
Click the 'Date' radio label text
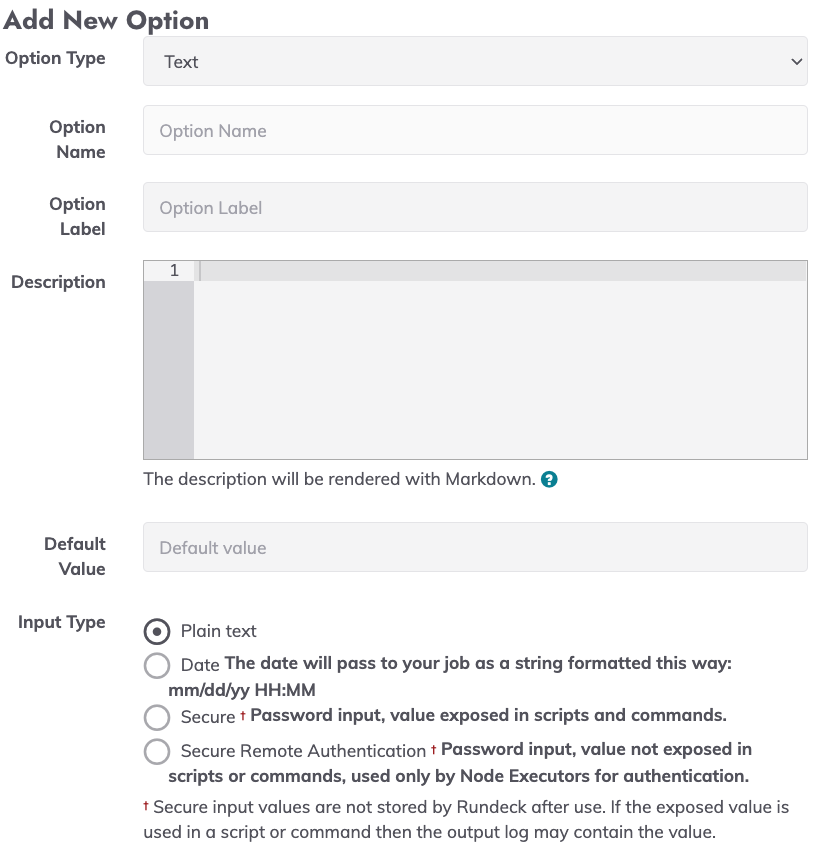[200, 664]
